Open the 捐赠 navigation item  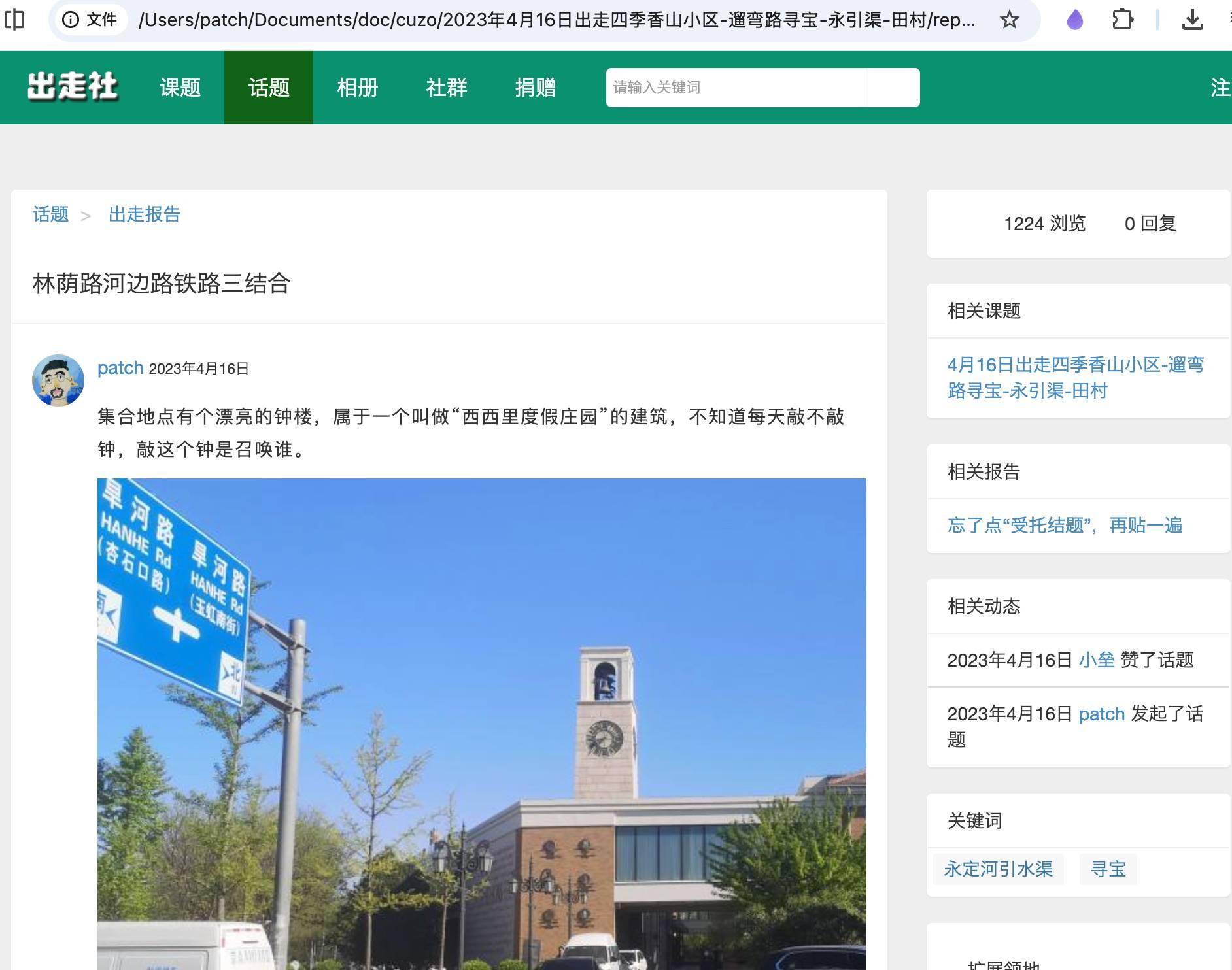coord(536,88)
